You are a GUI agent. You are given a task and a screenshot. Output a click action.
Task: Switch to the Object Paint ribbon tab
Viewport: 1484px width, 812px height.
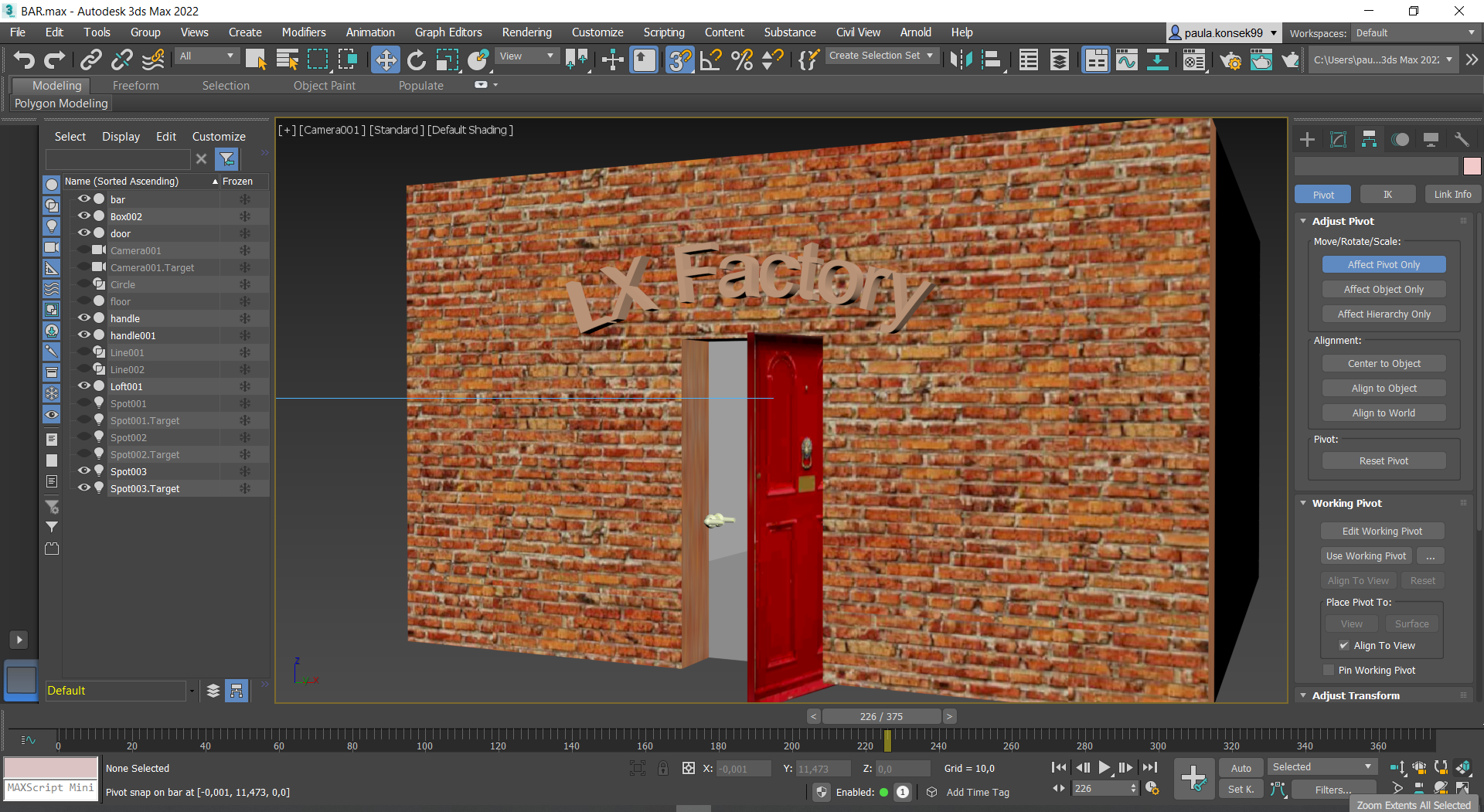coord(325,86)
